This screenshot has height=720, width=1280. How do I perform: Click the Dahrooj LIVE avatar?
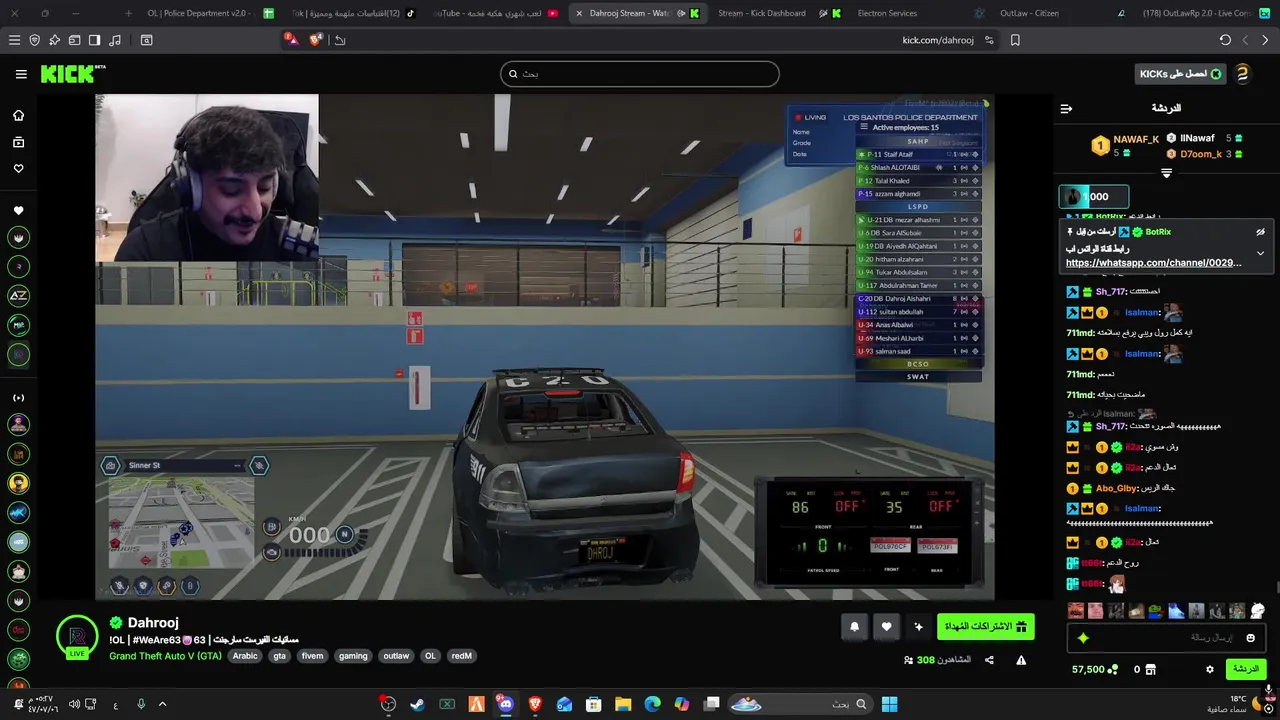77,637
